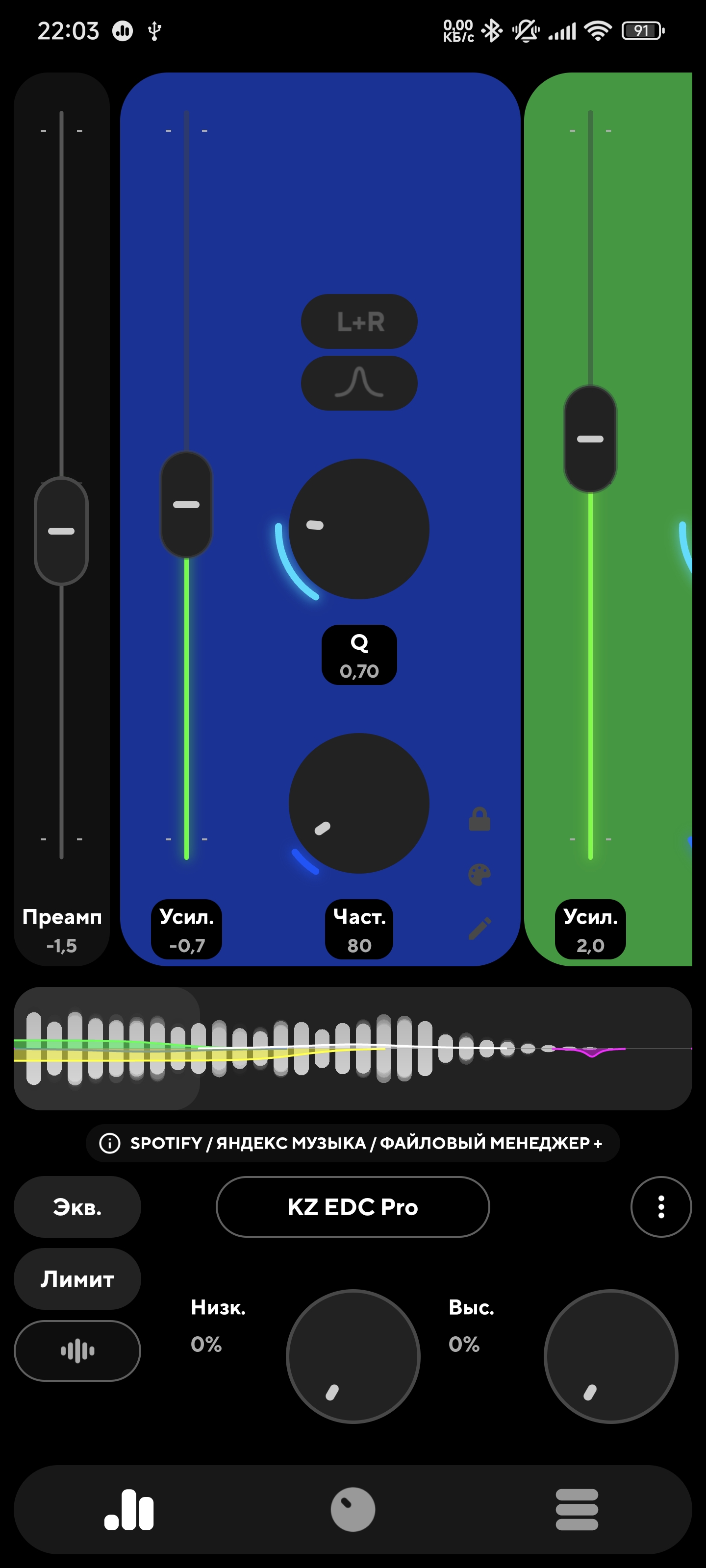The height and width of the screenshot is (1568, 706).
Task: Tap the frequency knob in the blue band
Action: [x=359, y=803]
